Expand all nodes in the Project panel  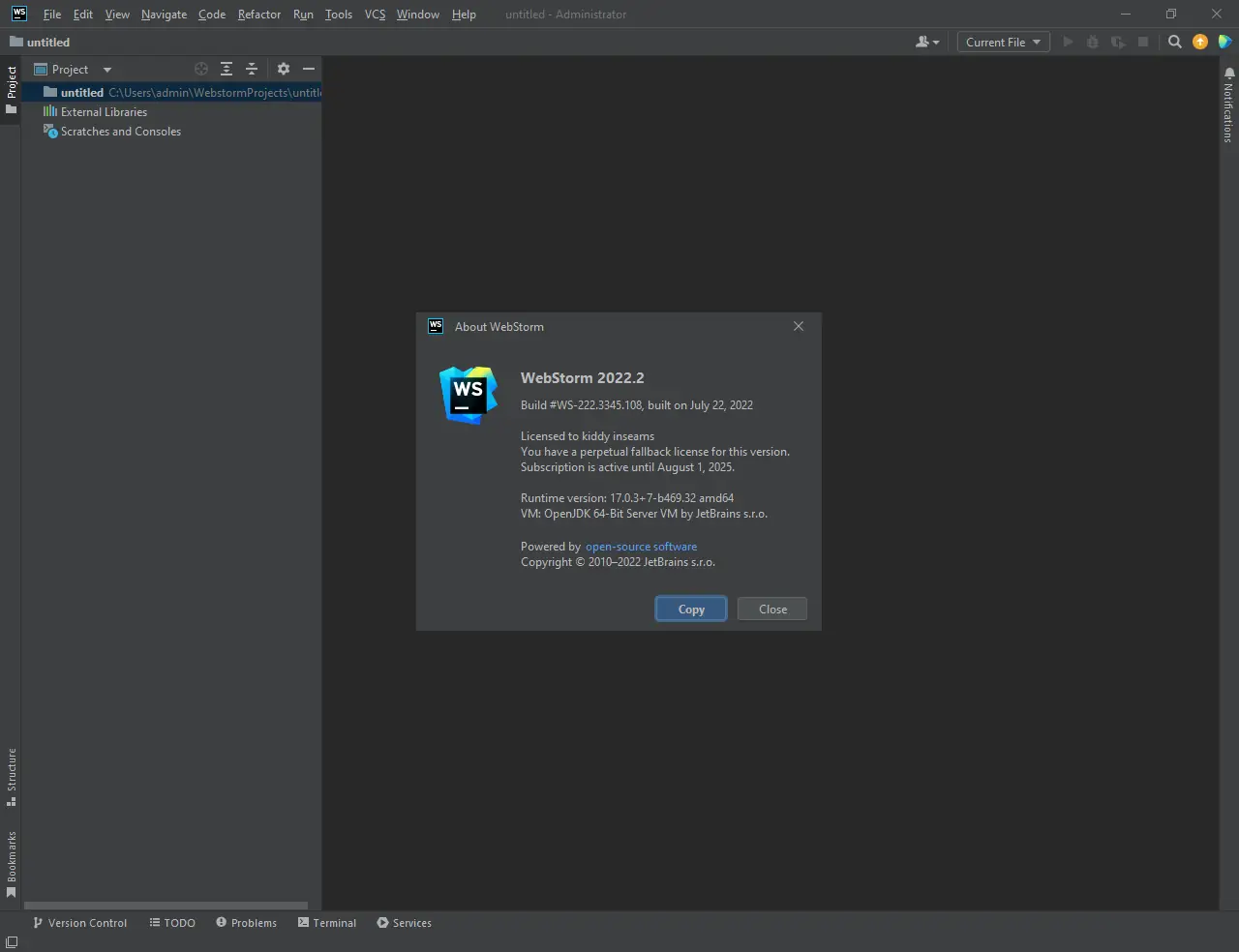pyautogui.click(x=227, y=69)
